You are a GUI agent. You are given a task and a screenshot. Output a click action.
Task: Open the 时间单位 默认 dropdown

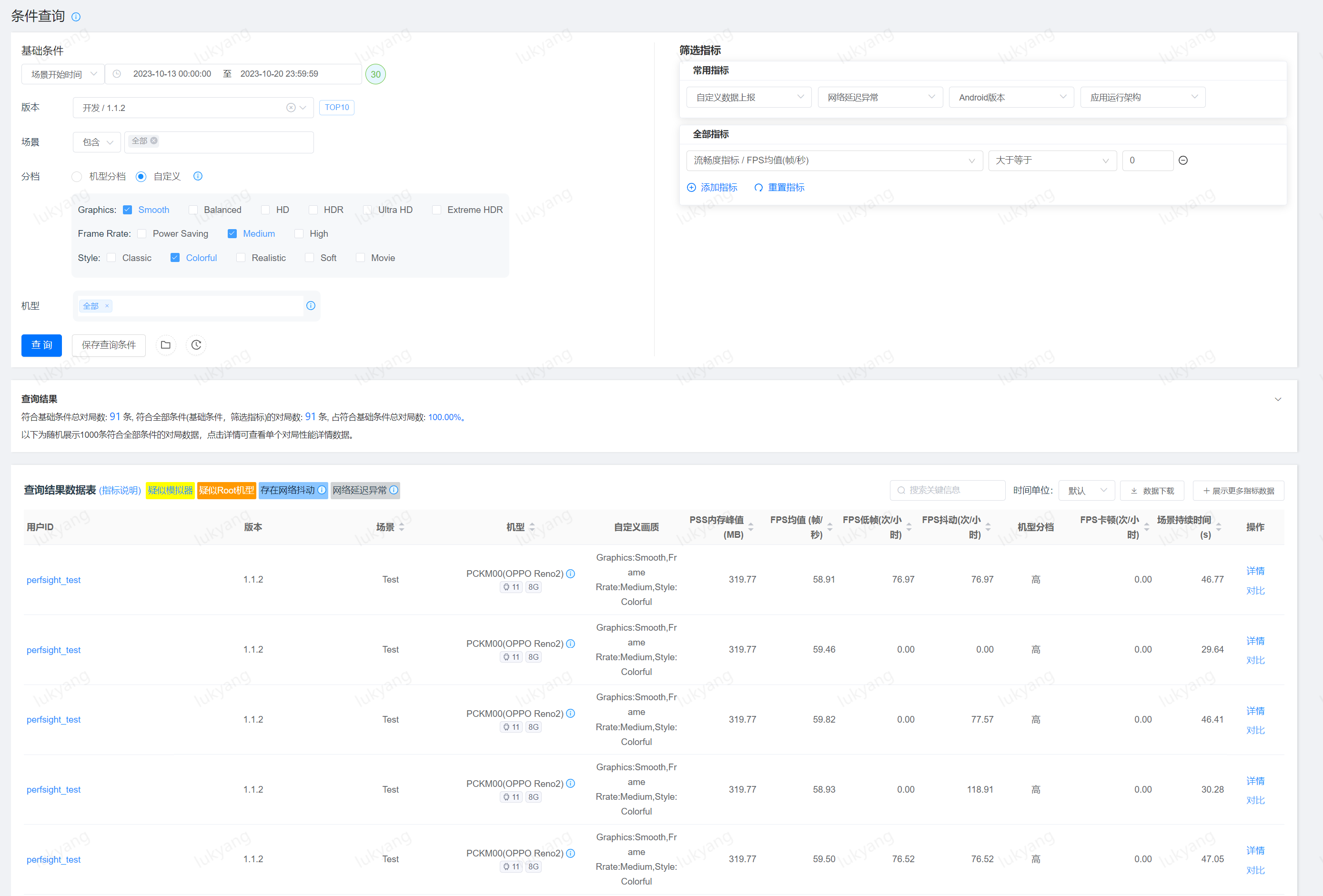(x=1086, y=490)
